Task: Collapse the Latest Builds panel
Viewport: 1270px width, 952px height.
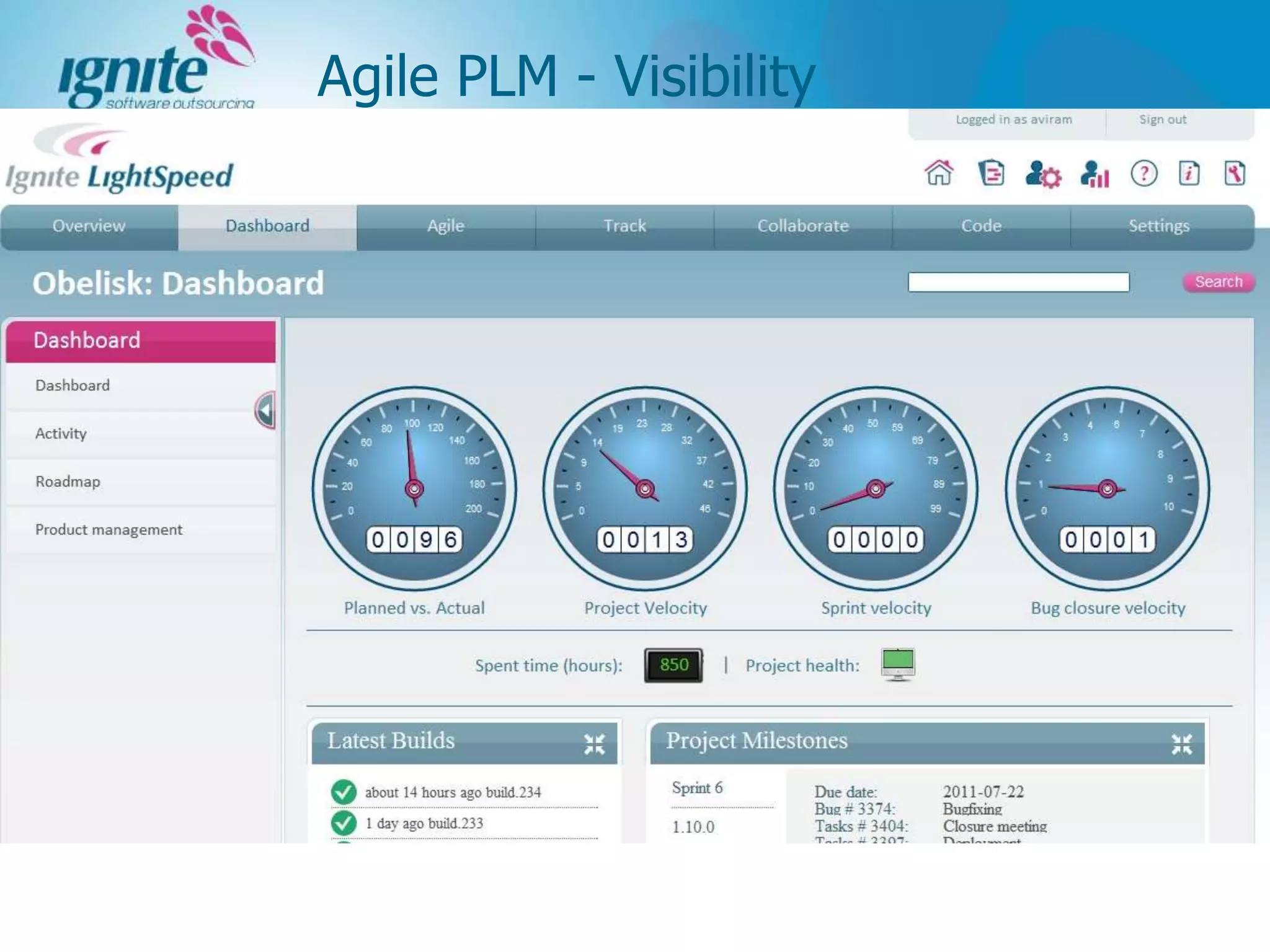Action: pyautogui.click(x=594, y=744)
